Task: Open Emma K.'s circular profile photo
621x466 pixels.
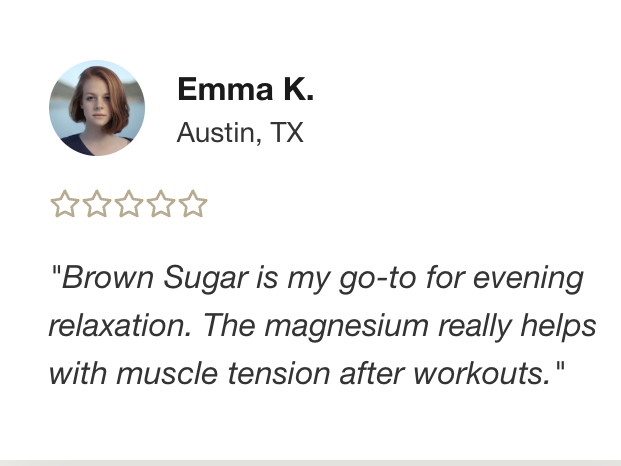Action: (97, 108)
